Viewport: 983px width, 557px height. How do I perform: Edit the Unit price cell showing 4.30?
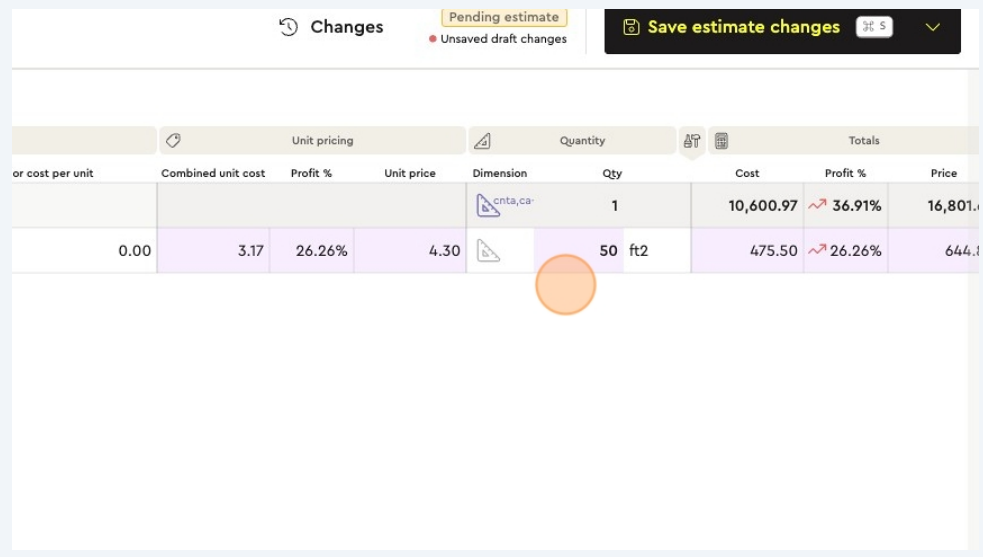click(410, 251)
